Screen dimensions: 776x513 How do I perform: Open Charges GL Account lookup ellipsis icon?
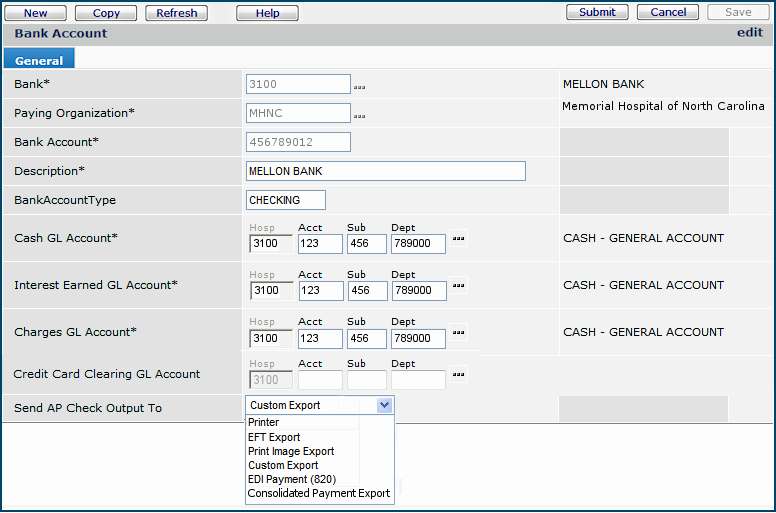pos(459,333)
